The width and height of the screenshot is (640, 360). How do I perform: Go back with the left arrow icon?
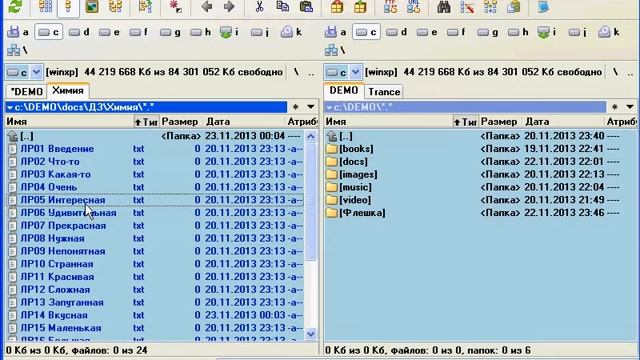(207, 7)
